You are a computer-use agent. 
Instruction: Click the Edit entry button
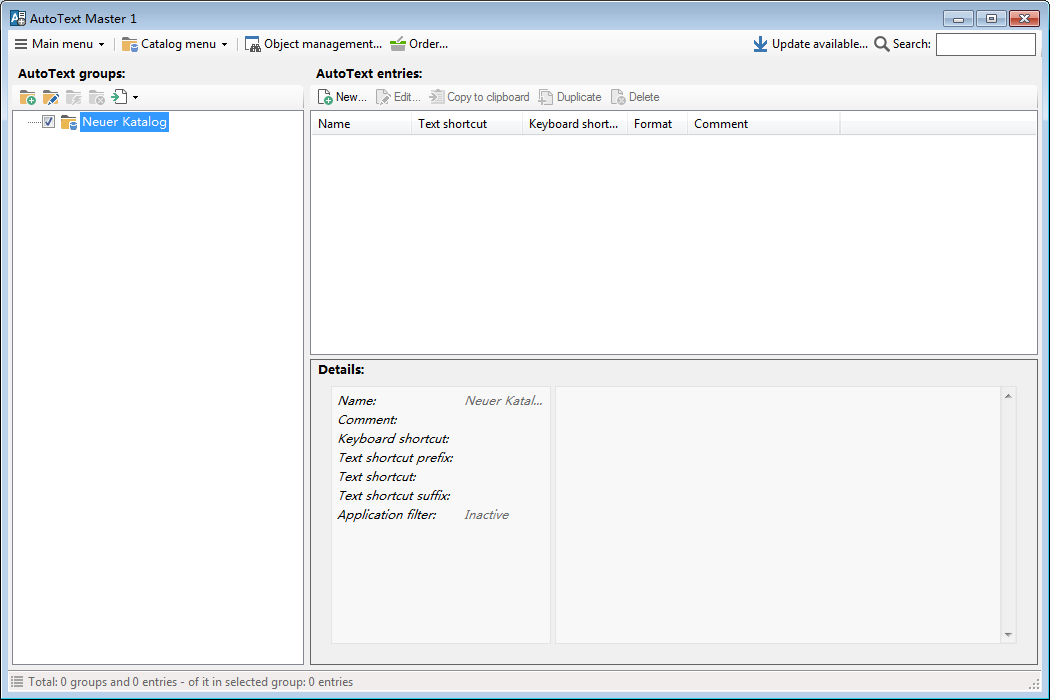(398, 97)
